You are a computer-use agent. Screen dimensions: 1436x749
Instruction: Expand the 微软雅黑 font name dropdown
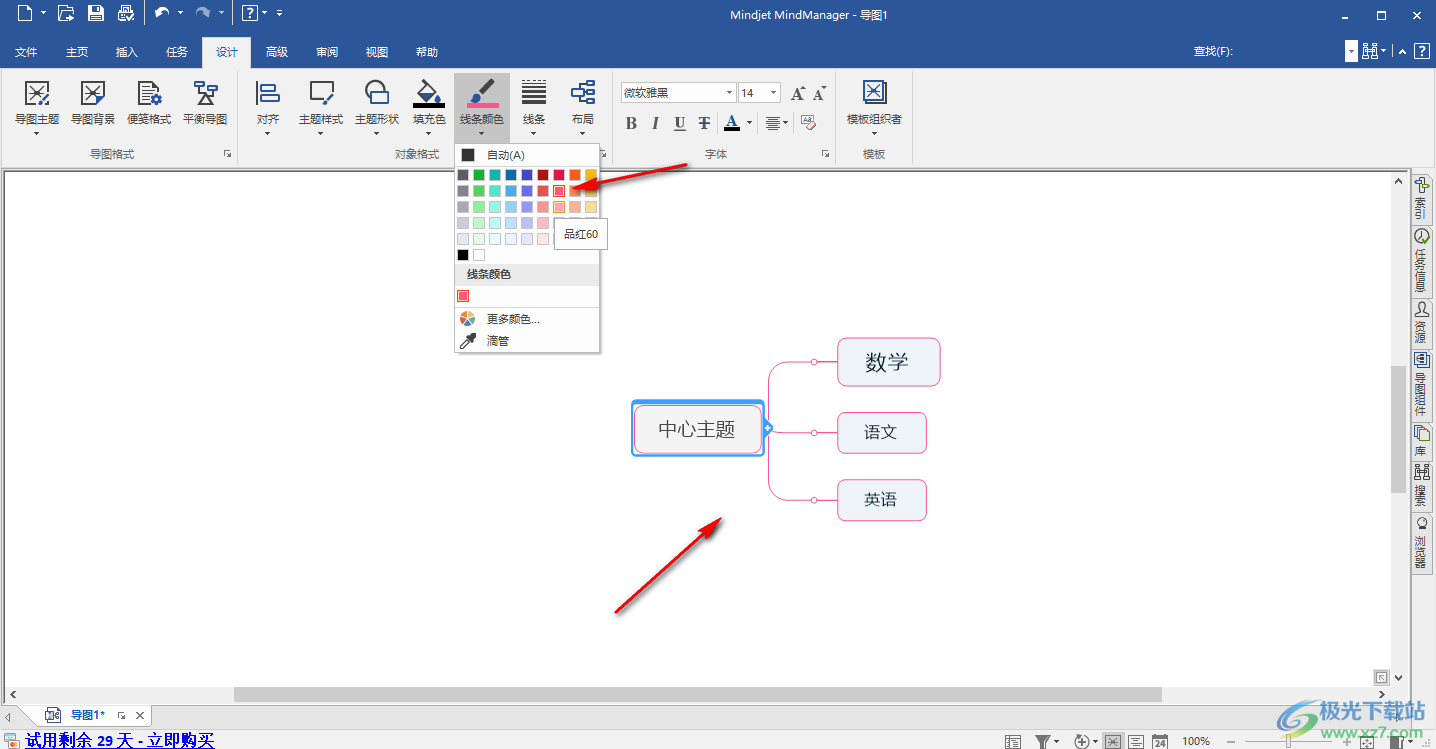pos(729,93)
